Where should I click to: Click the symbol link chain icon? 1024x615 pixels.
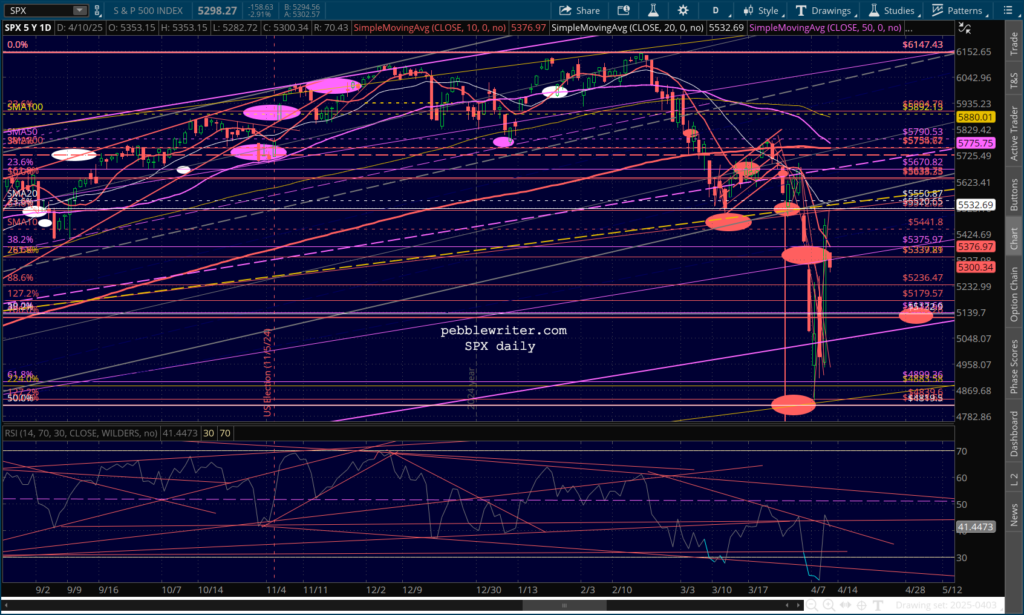97,10
